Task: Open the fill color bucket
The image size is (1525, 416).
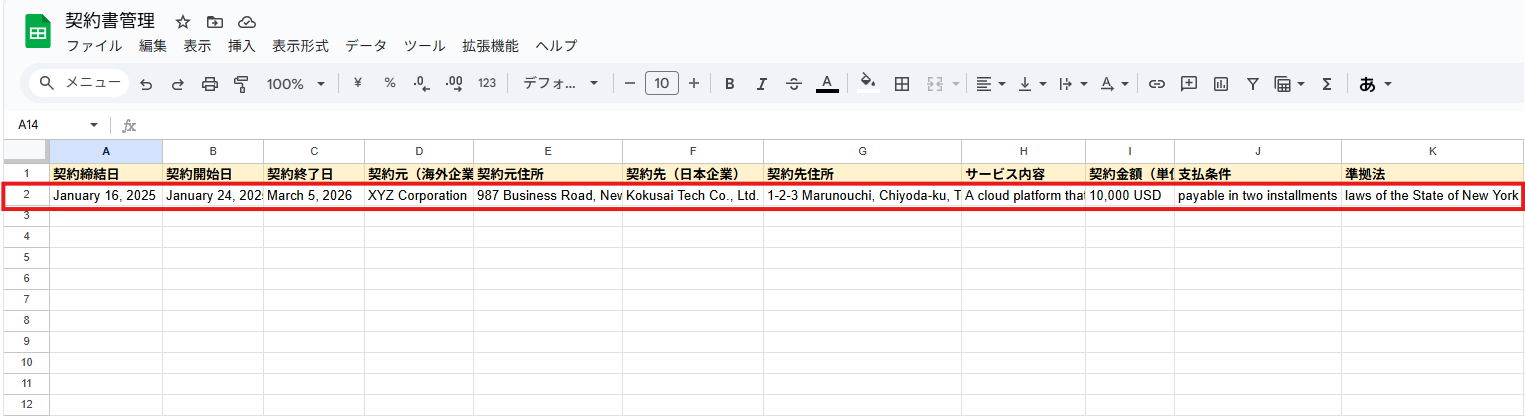Action: 868,84
